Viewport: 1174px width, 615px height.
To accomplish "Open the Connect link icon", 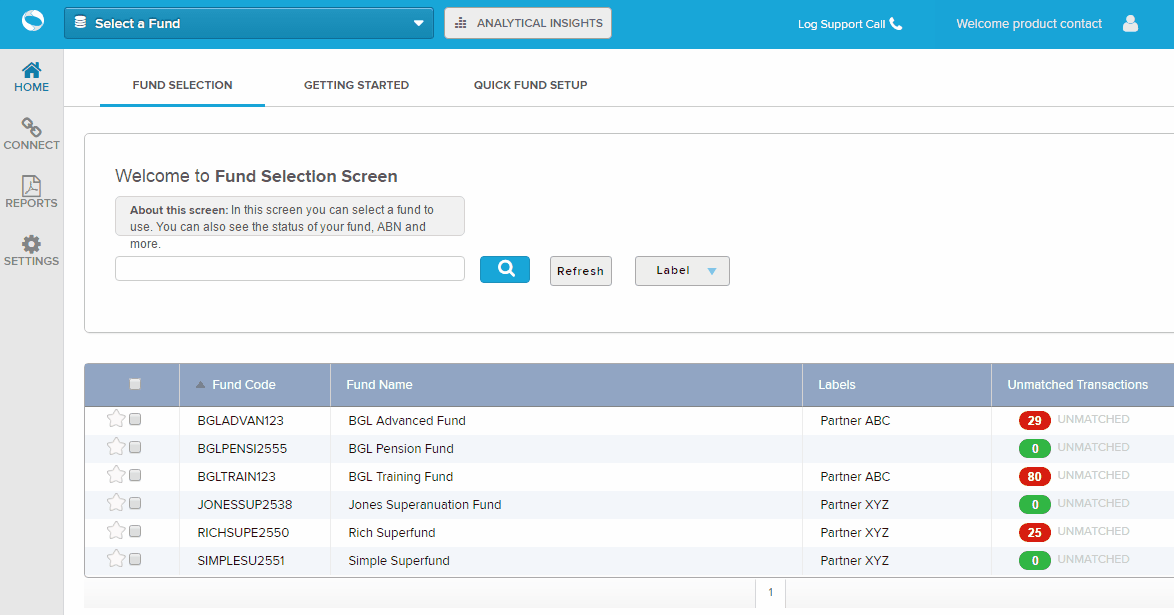I will (x=32, y=128).
